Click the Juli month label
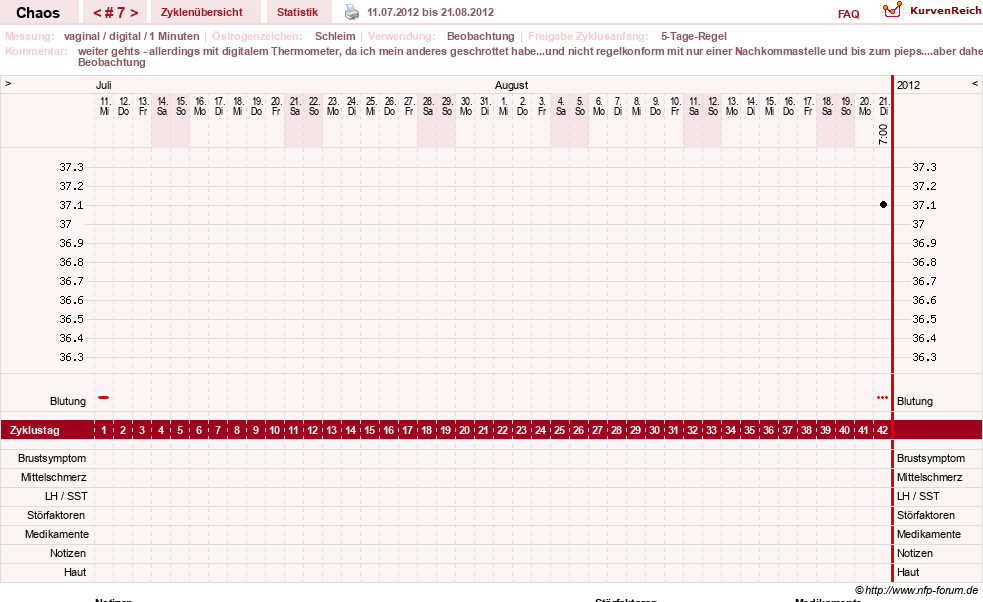This screenshot has height=602, width=983. pos(103,85)
